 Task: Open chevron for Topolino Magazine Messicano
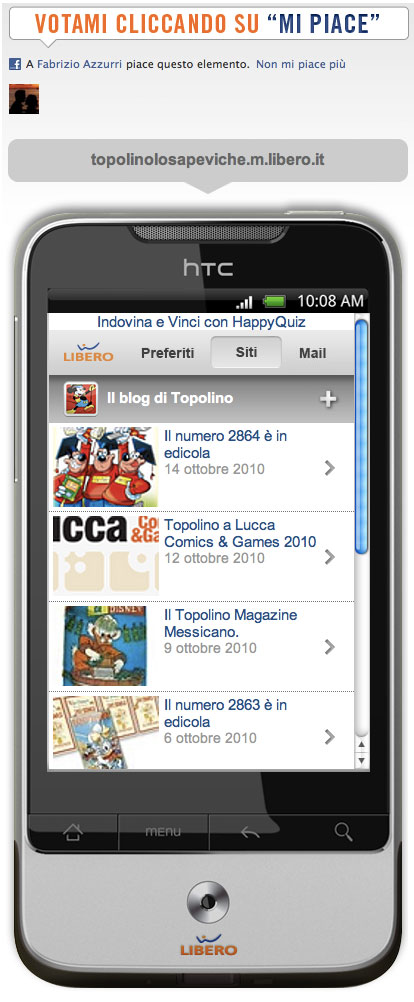[330, 647]
